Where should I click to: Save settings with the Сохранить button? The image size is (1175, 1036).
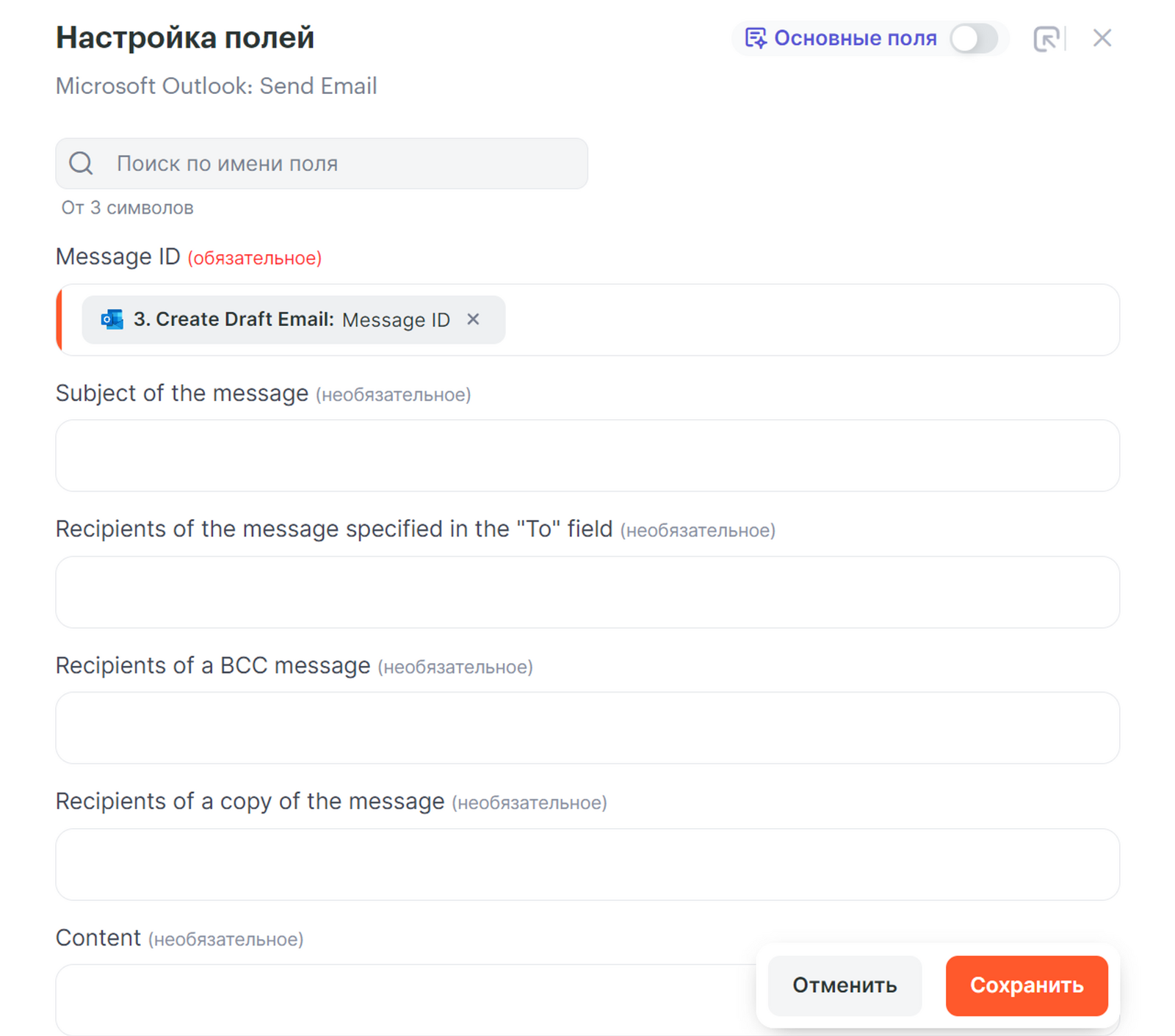(x=1026, y=985)
